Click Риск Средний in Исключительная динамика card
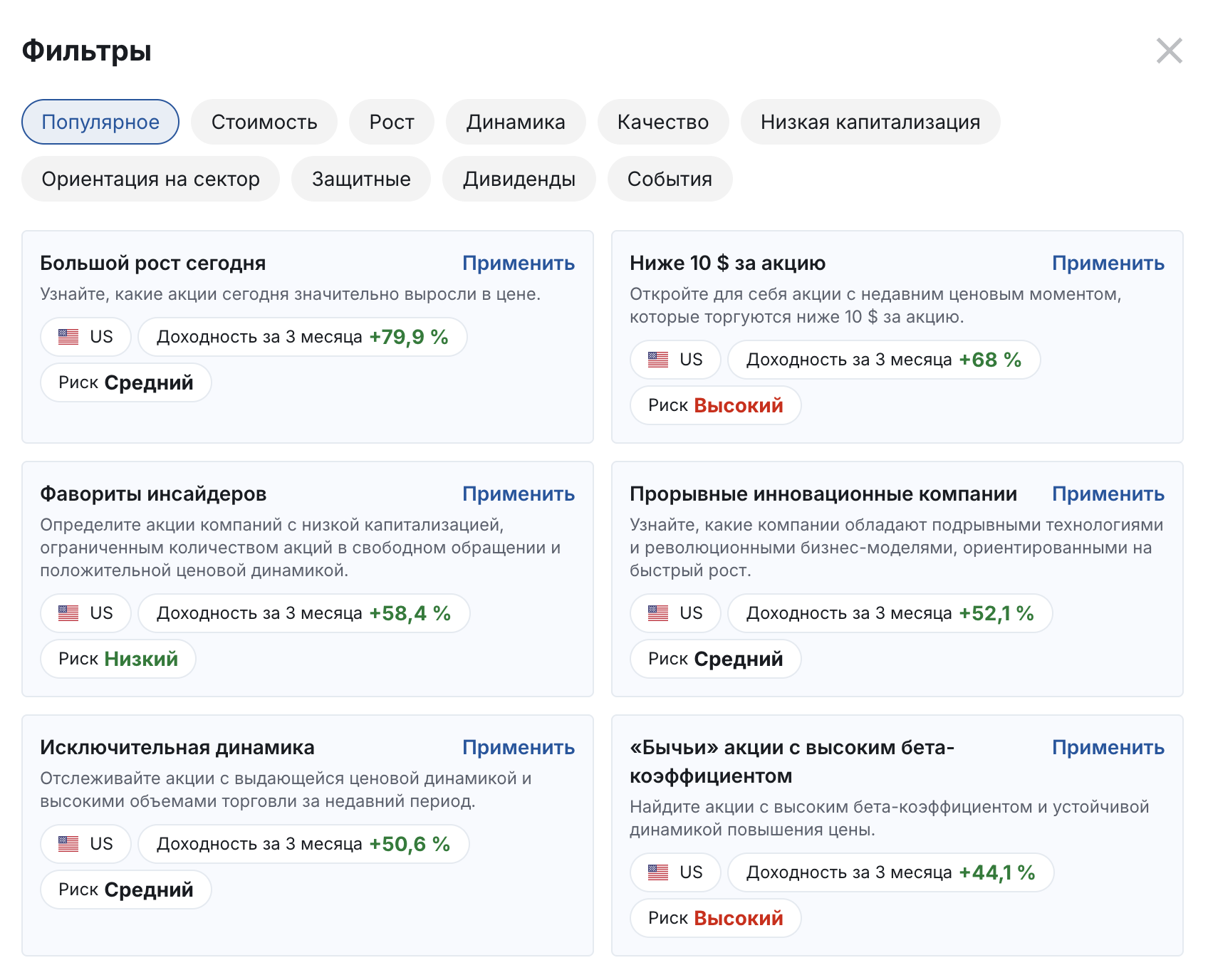 click(x=126, y=890)
